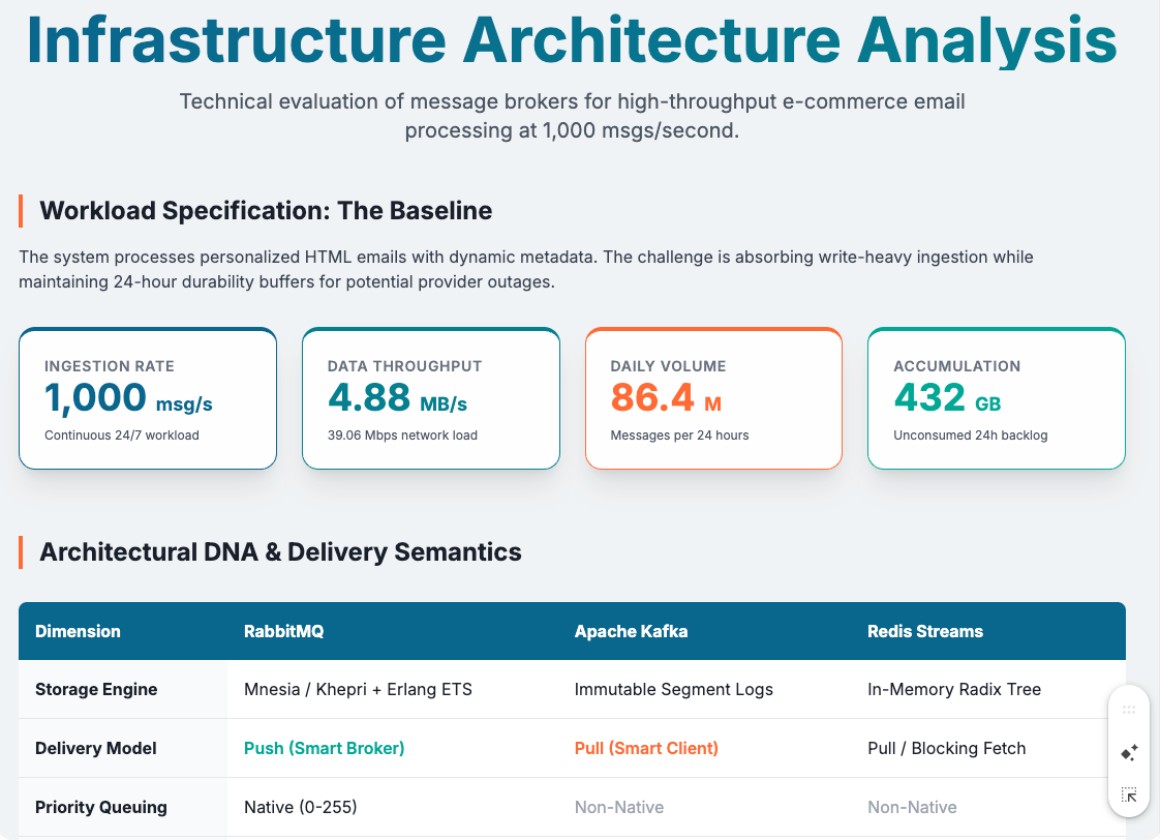This screenshot has width=1160, height=840.
Task: Click the 'Mnesia / Khepri + Erlang ETS' cell
Action: pyautogui.click(x=358, y=689)
